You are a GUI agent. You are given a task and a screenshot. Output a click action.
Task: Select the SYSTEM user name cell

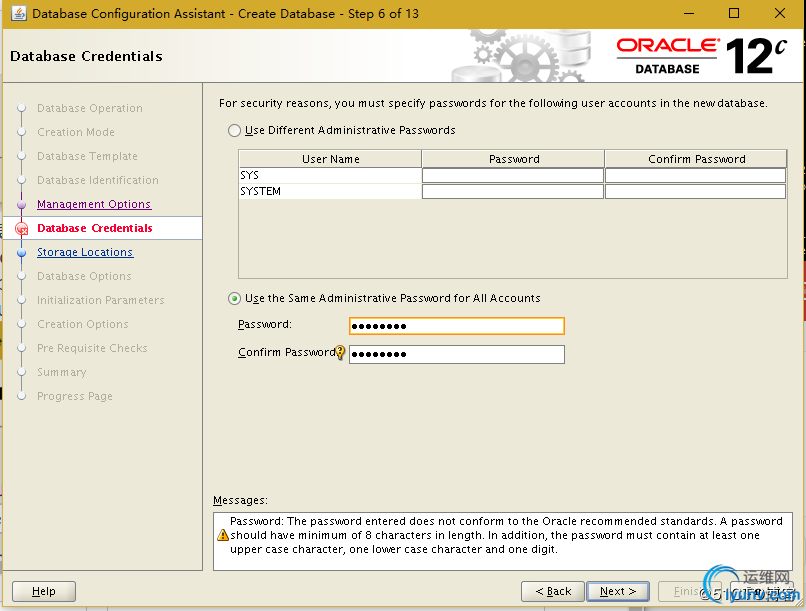pos(330,192)
